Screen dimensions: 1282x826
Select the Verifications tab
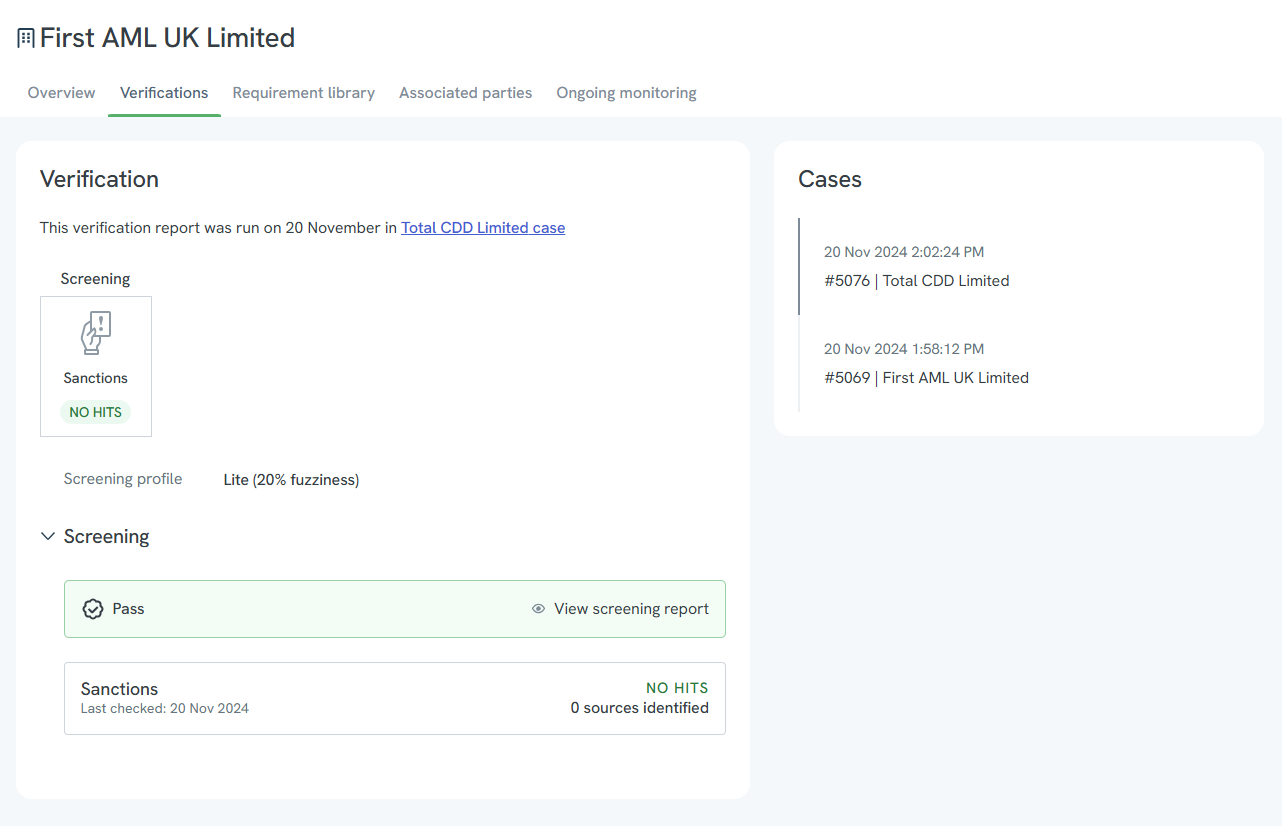click(x=164, y=93)
